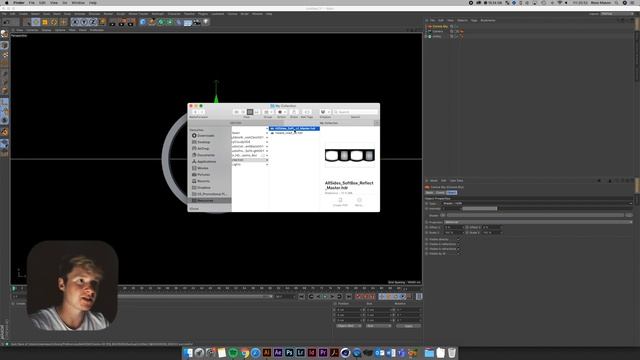640x360 pixels.
Task: Switch Finder to column view
Action: 250,112
